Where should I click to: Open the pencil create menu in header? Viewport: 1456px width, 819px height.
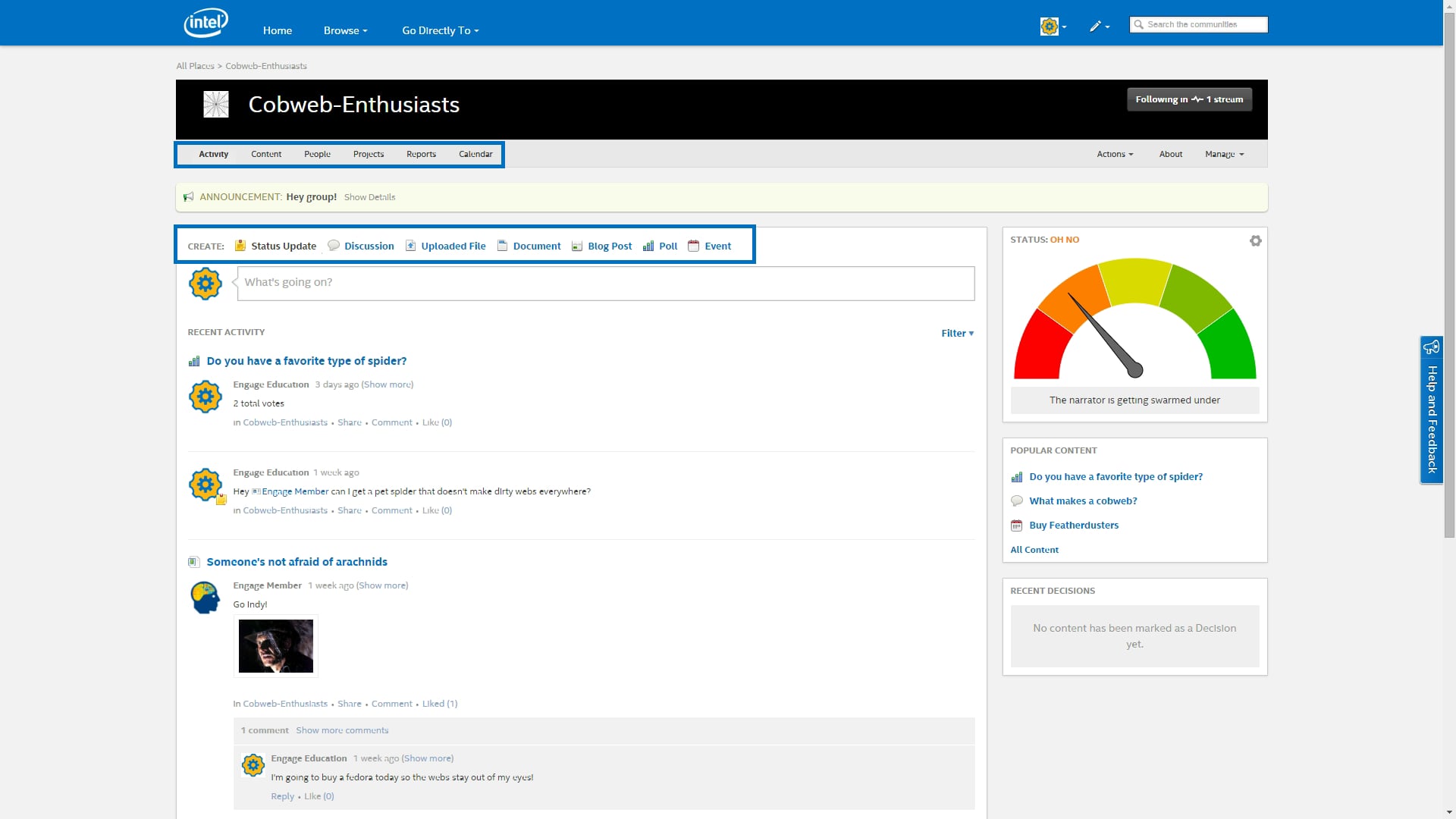point(1099,27)
